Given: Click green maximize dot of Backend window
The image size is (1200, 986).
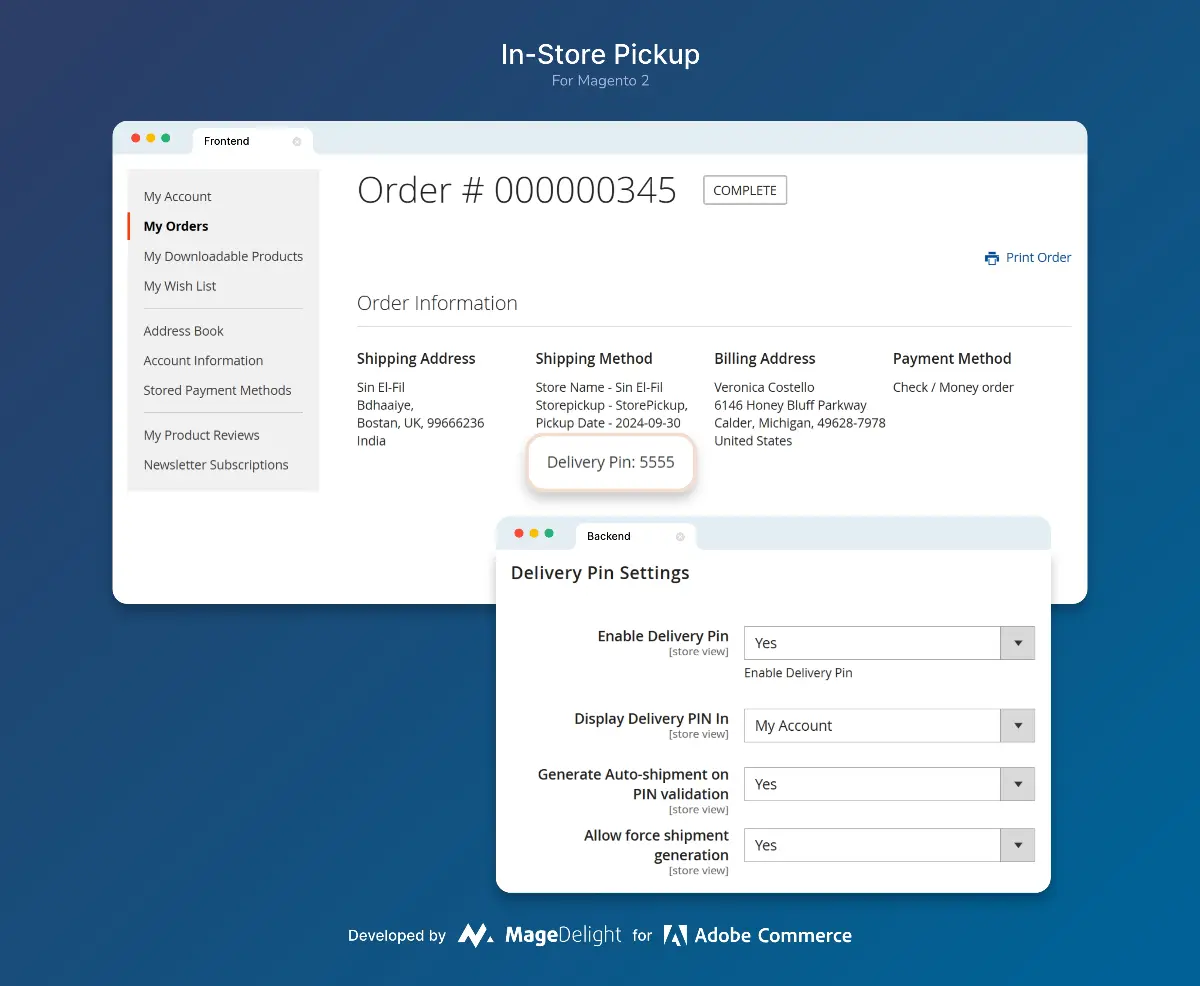Looking at the screenshot, I should click(549, 534).
